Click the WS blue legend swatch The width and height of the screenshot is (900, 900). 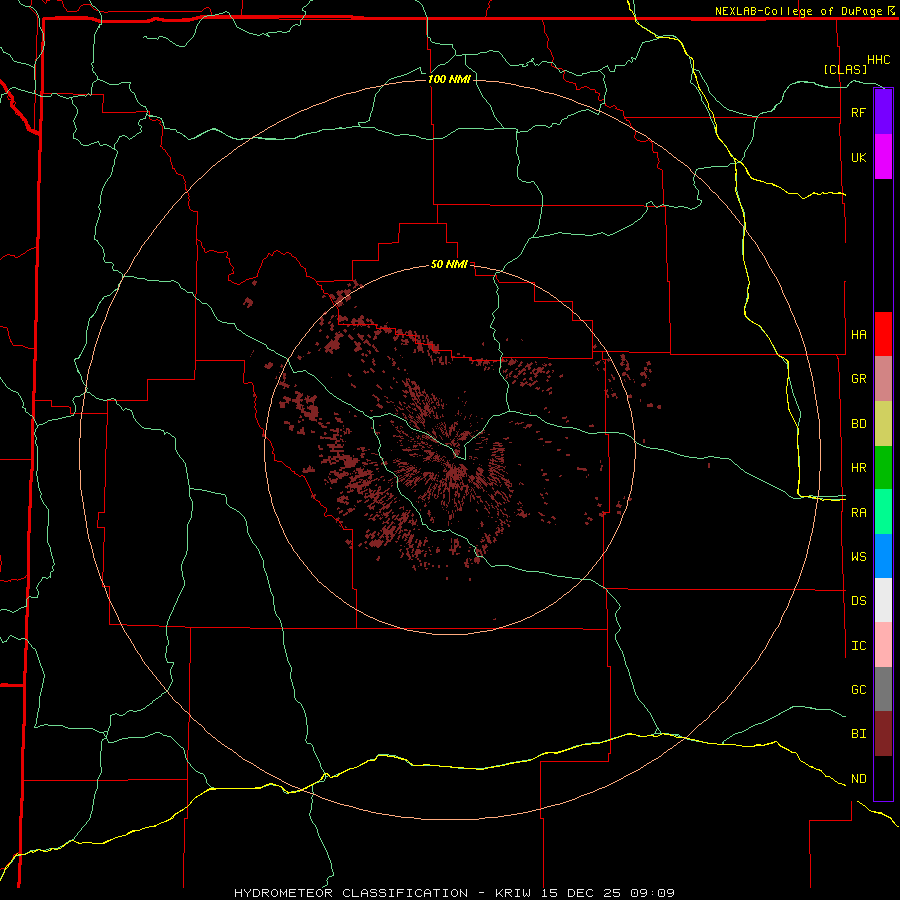pos(883,556)
